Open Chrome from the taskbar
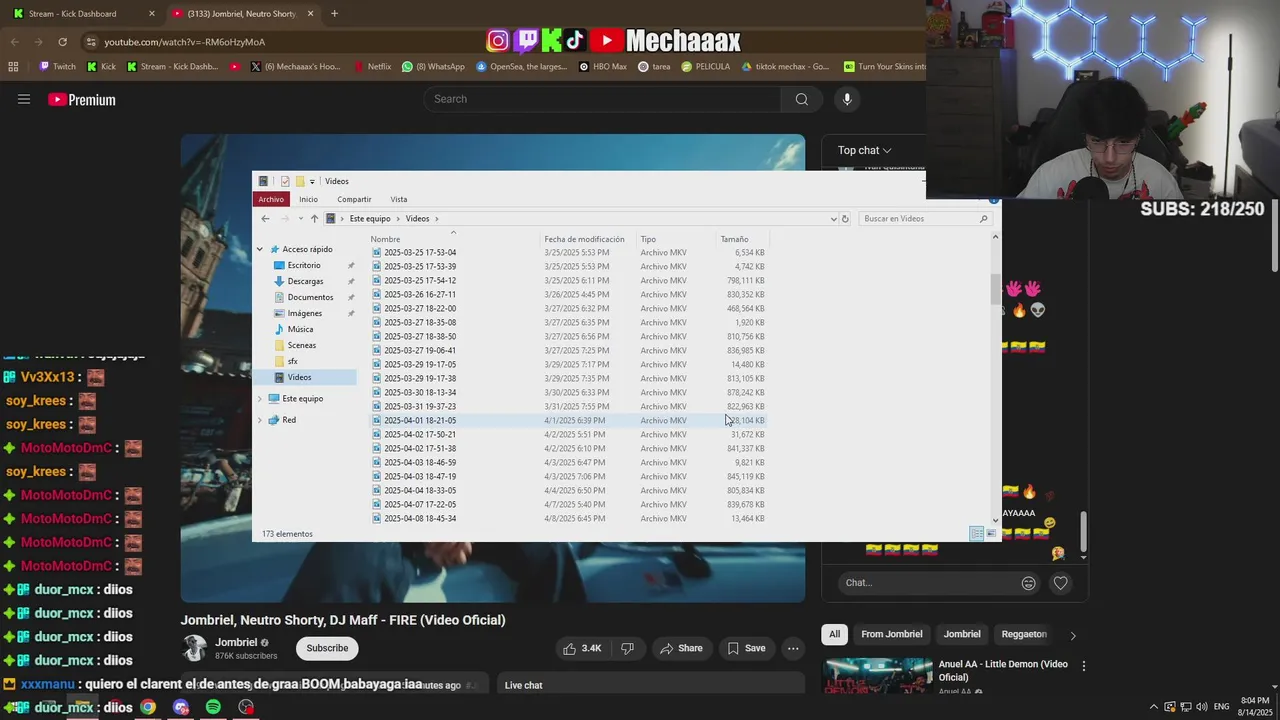Viewport: 1280px width, 720px height. pos(148,707)
